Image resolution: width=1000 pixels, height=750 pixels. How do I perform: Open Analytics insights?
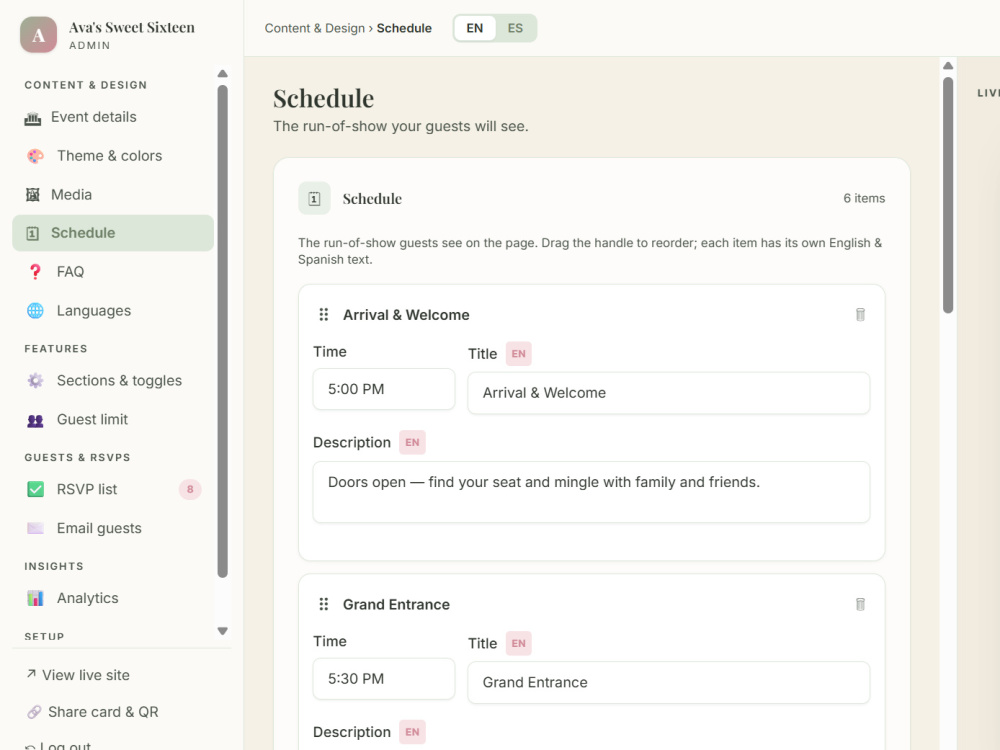(113, 598)
